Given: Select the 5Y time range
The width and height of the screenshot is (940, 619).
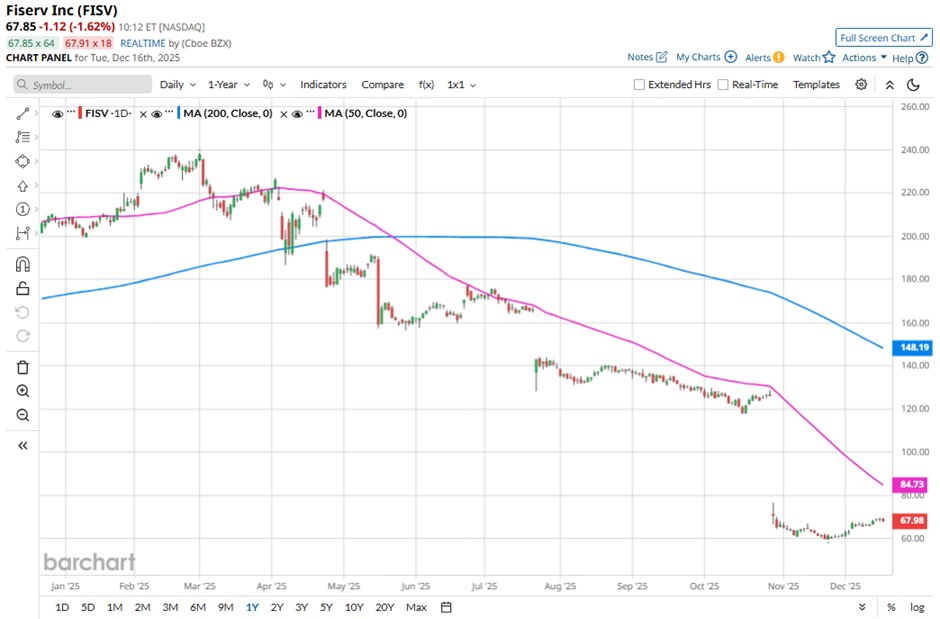Looking at the screenshot, I should (x=326, y=607).
